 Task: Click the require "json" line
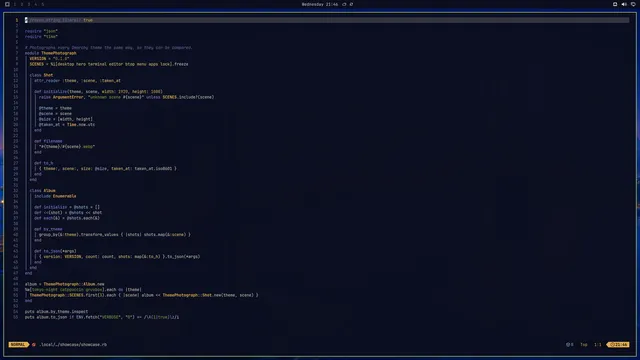pyautogui.click(x=41, y=31)
